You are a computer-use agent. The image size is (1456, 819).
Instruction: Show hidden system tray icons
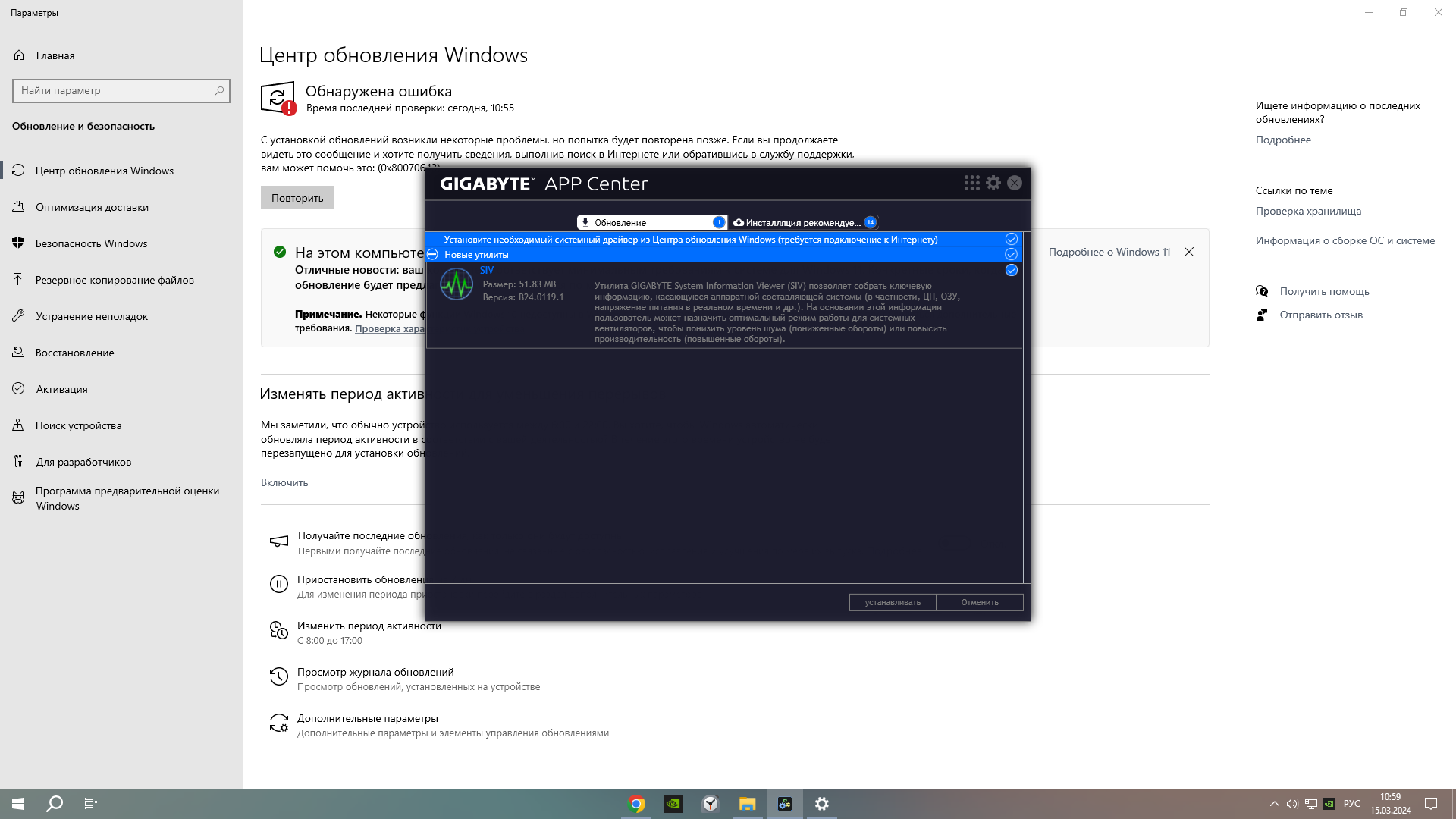(x=1274, y=804)
